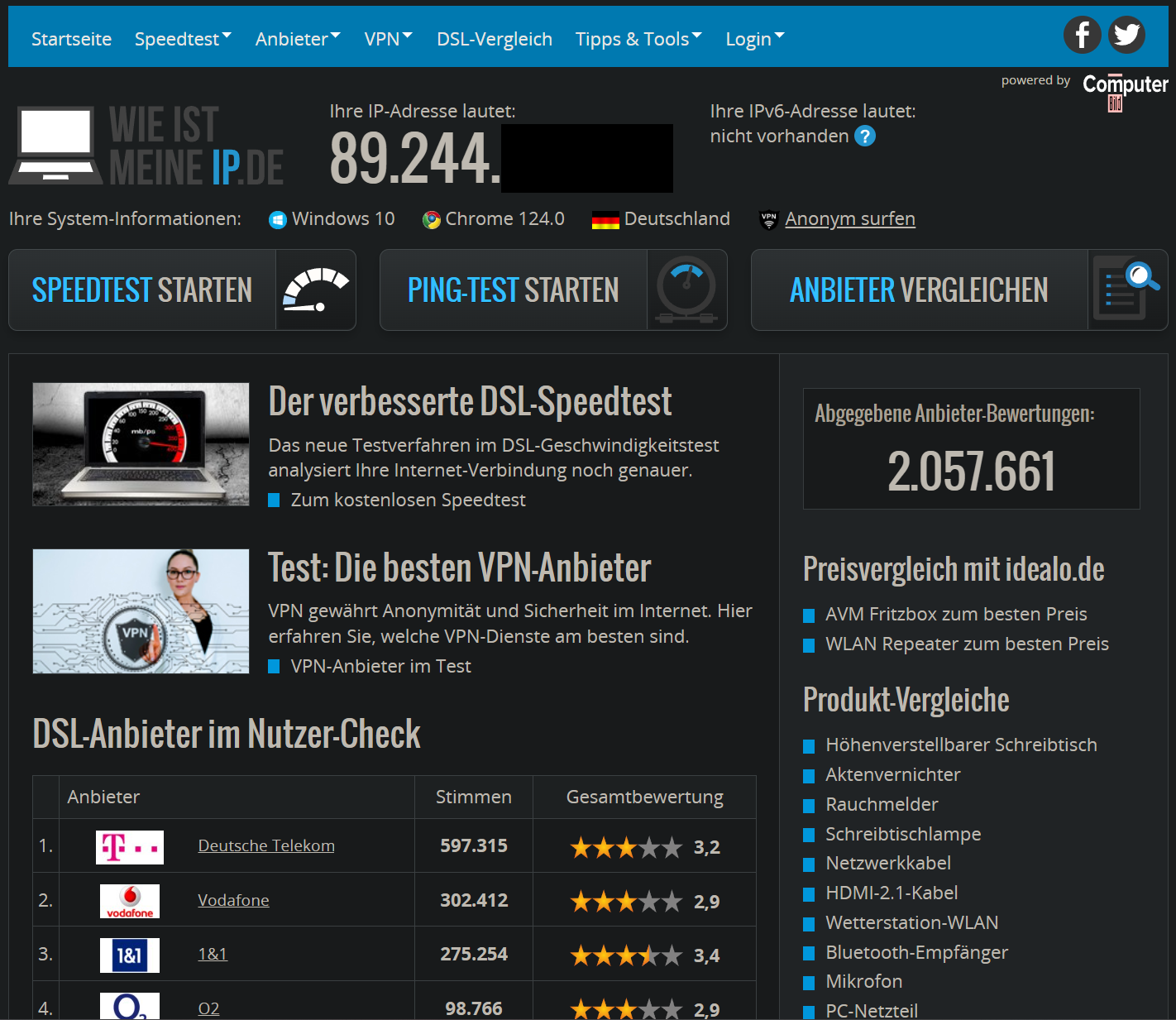1176x1020 pixels.
Task: Open the Twitter profile icon
Action: [x=1126, y=35]
